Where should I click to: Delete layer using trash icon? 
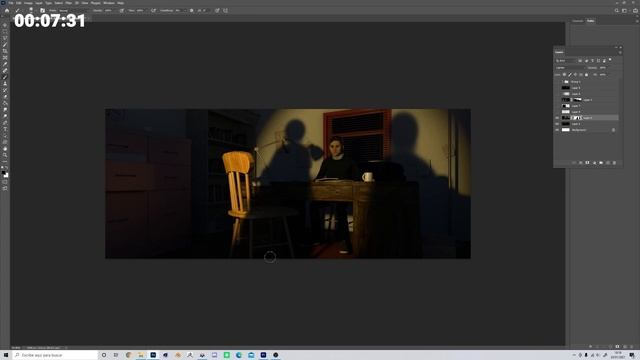614,162
